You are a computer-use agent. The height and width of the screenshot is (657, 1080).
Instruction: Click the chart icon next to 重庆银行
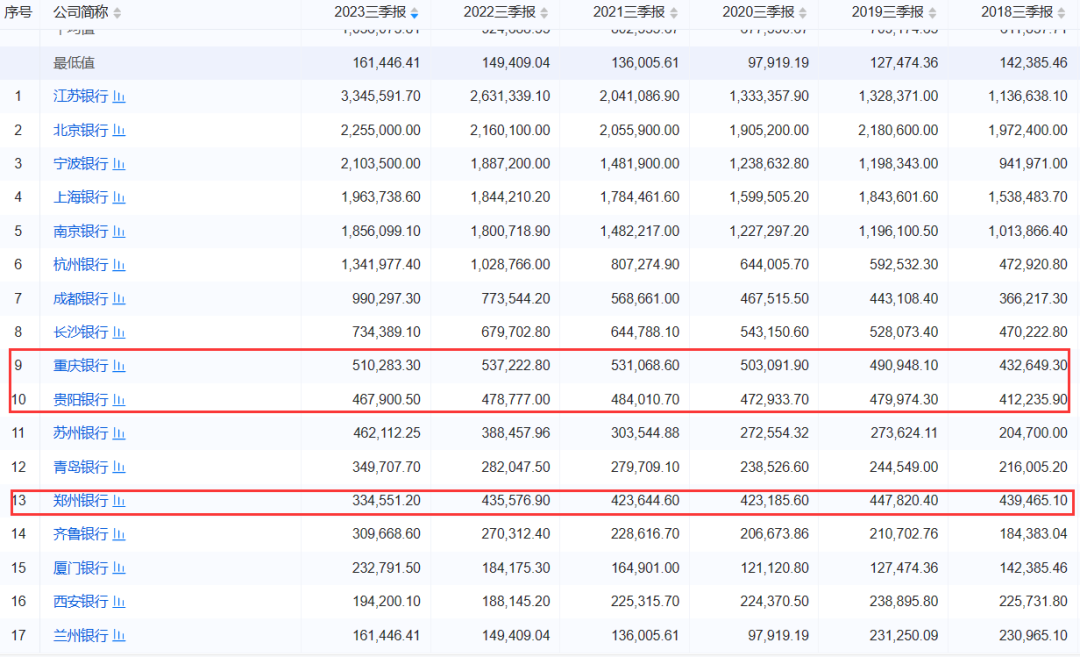(x=119, y=366)
